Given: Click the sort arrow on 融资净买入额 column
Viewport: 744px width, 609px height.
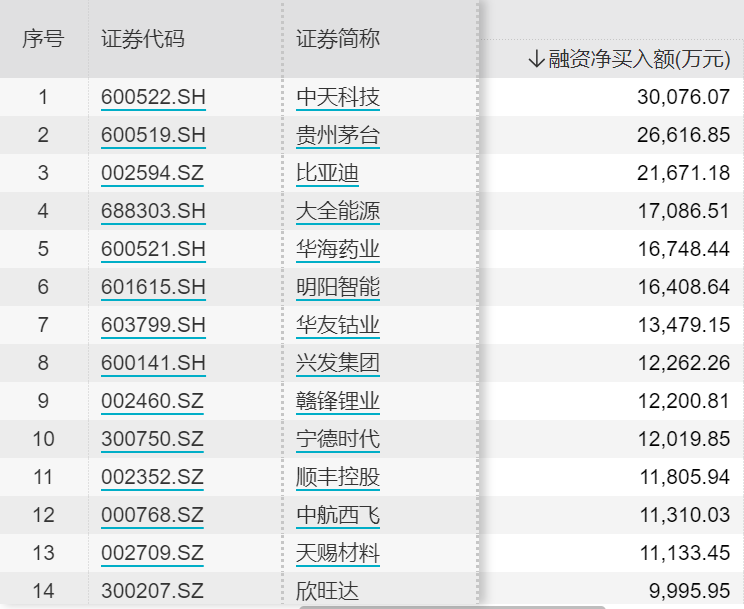Looking at the screenshot, I should pos(536,59).
